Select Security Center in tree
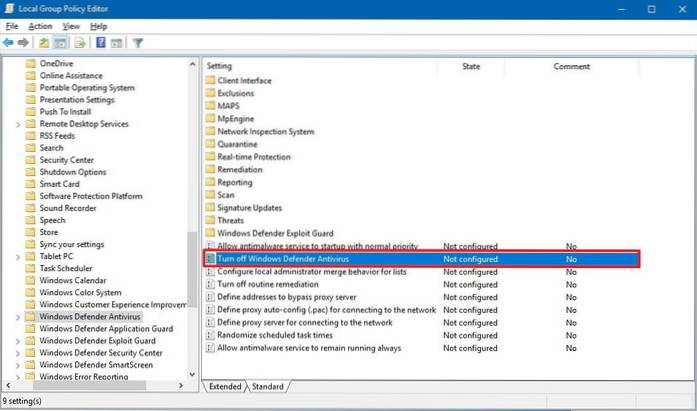 (x=67, y=160)
